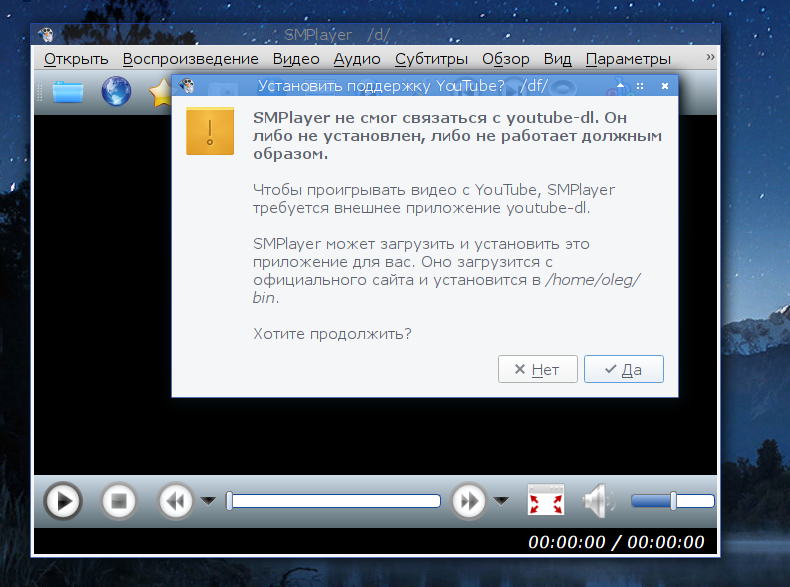Click the fast forward button

tap(469, 501)
